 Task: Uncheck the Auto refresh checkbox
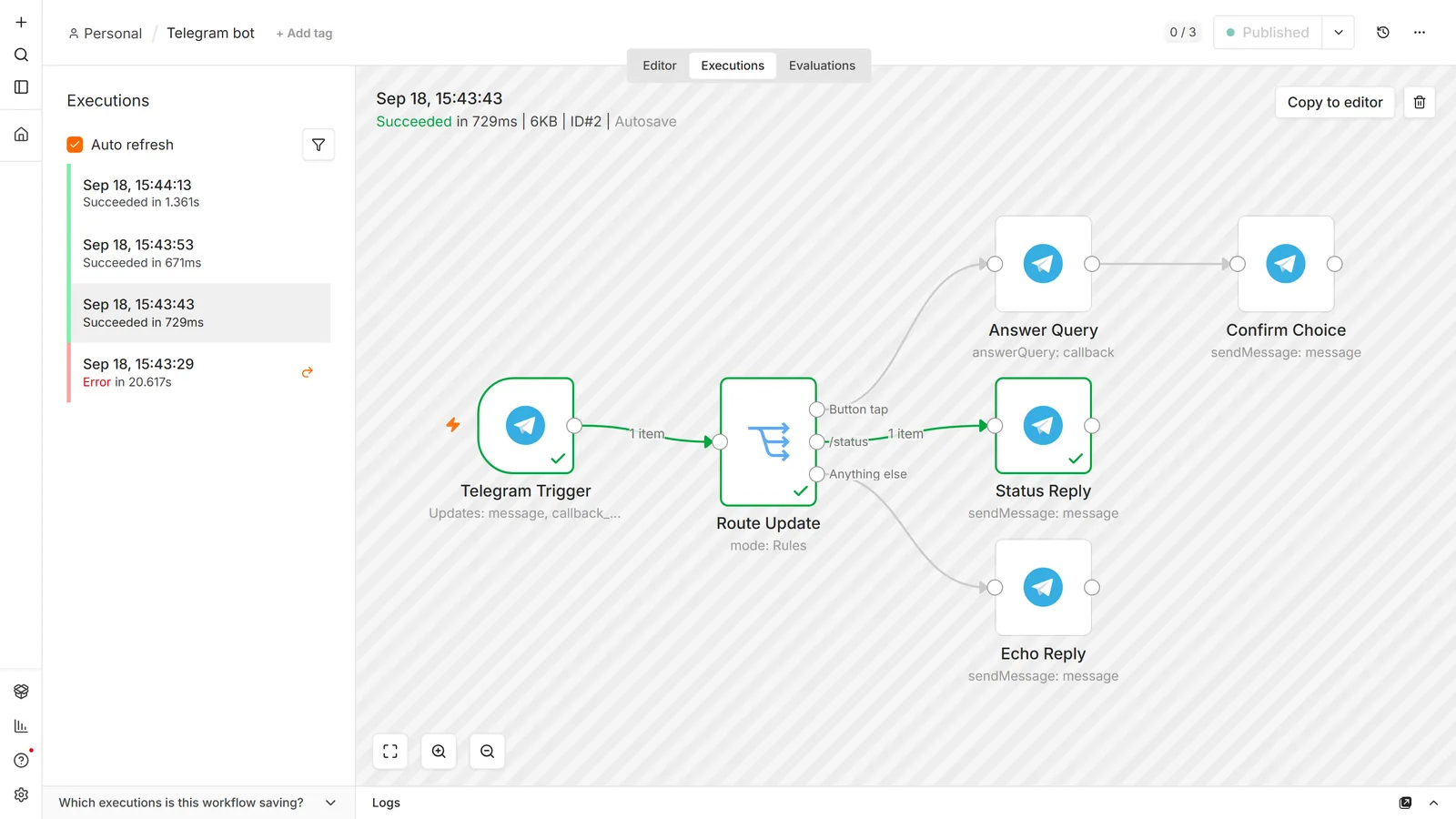tap(75, 145)
